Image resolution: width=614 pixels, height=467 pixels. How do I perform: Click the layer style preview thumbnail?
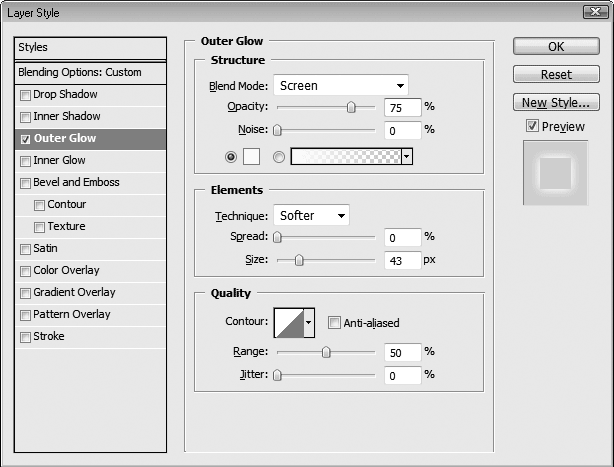pos(555,173)
